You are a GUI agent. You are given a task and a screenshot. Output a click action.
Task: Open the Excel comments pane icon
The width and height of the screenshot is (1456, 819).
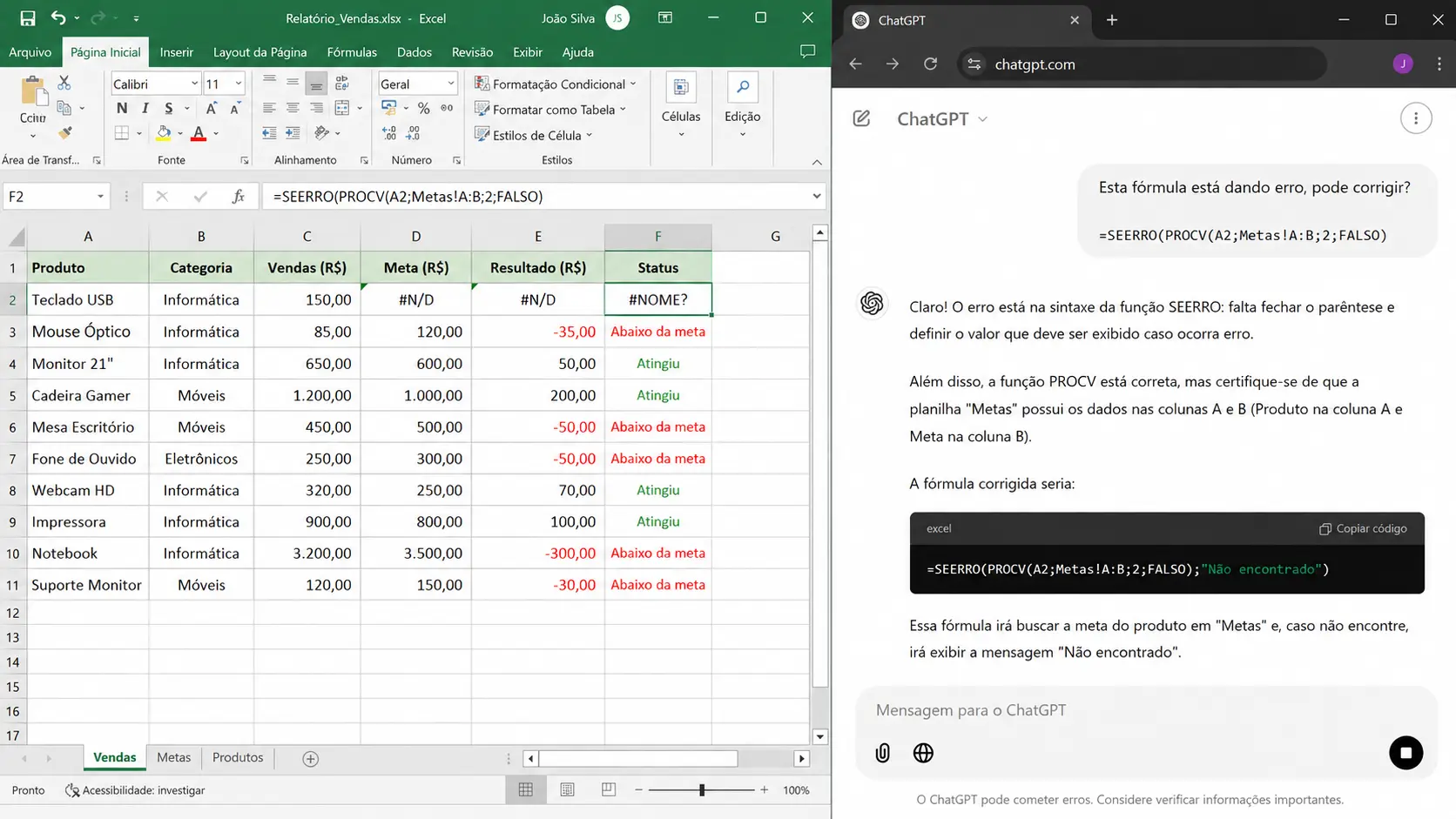click(808, 51)
